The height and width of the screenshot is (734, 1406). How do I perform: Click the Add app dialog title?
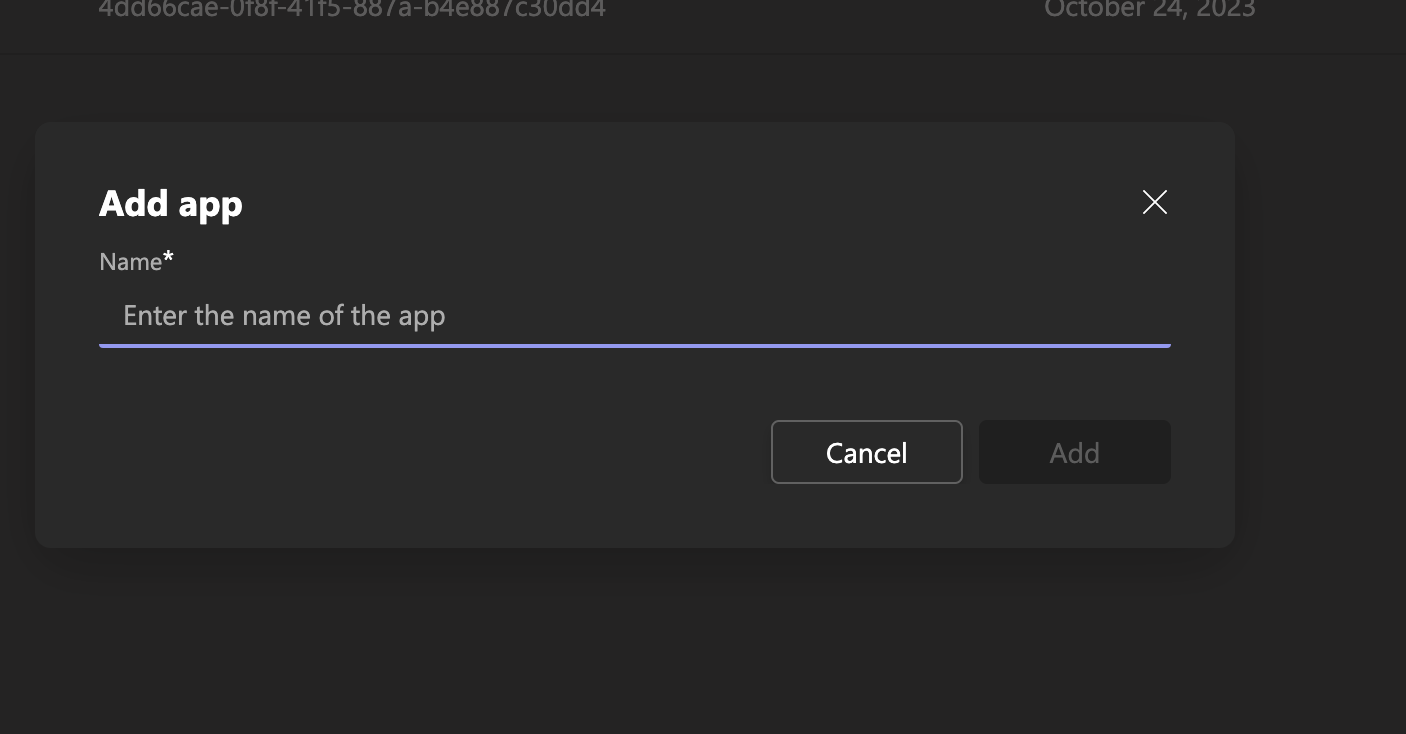coord(170,203)
